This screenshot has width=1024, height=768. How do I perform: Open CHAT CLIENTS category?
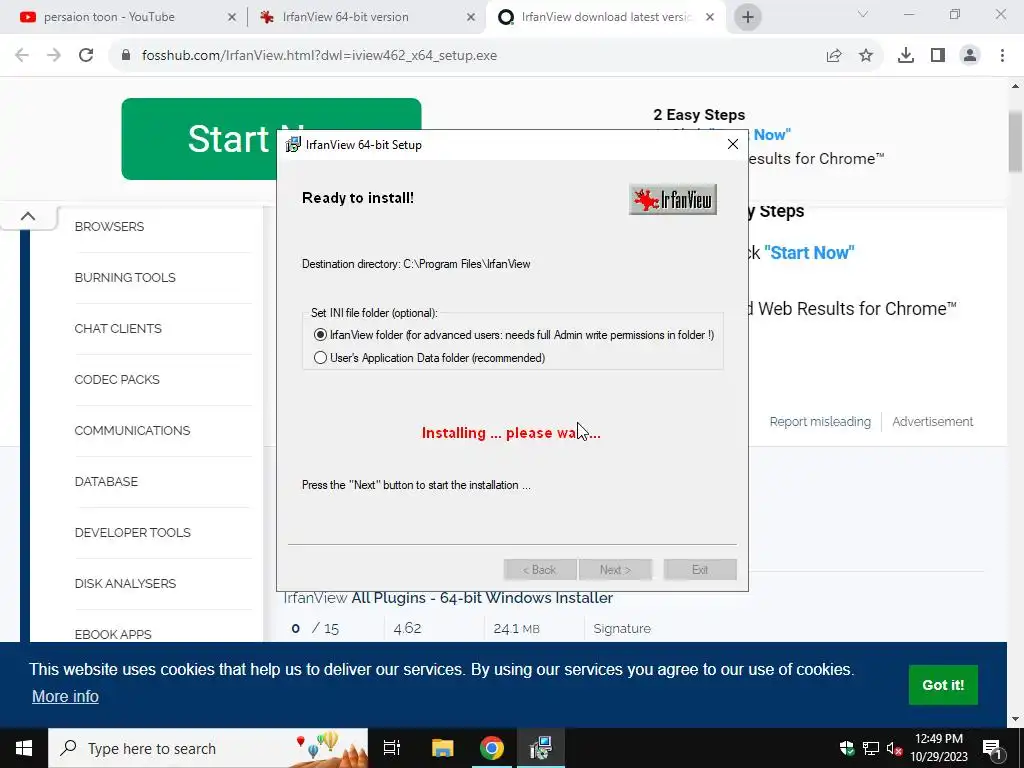[118, 328]
